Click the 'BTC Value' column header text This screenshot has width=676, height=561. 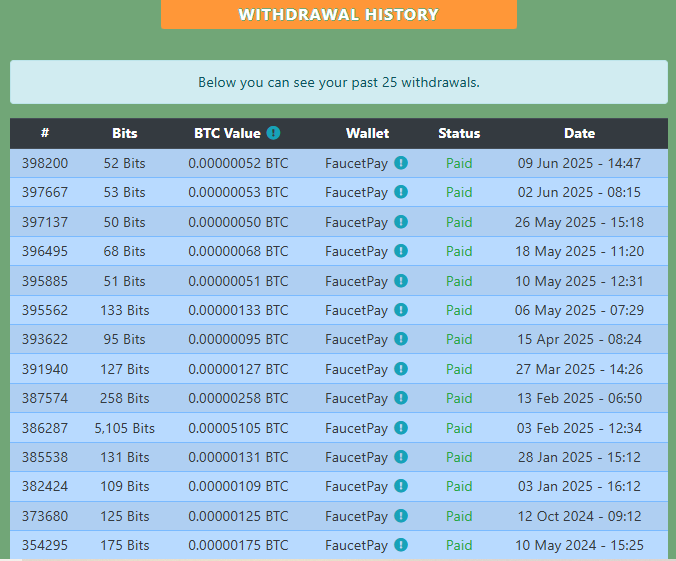click(227, 133)
